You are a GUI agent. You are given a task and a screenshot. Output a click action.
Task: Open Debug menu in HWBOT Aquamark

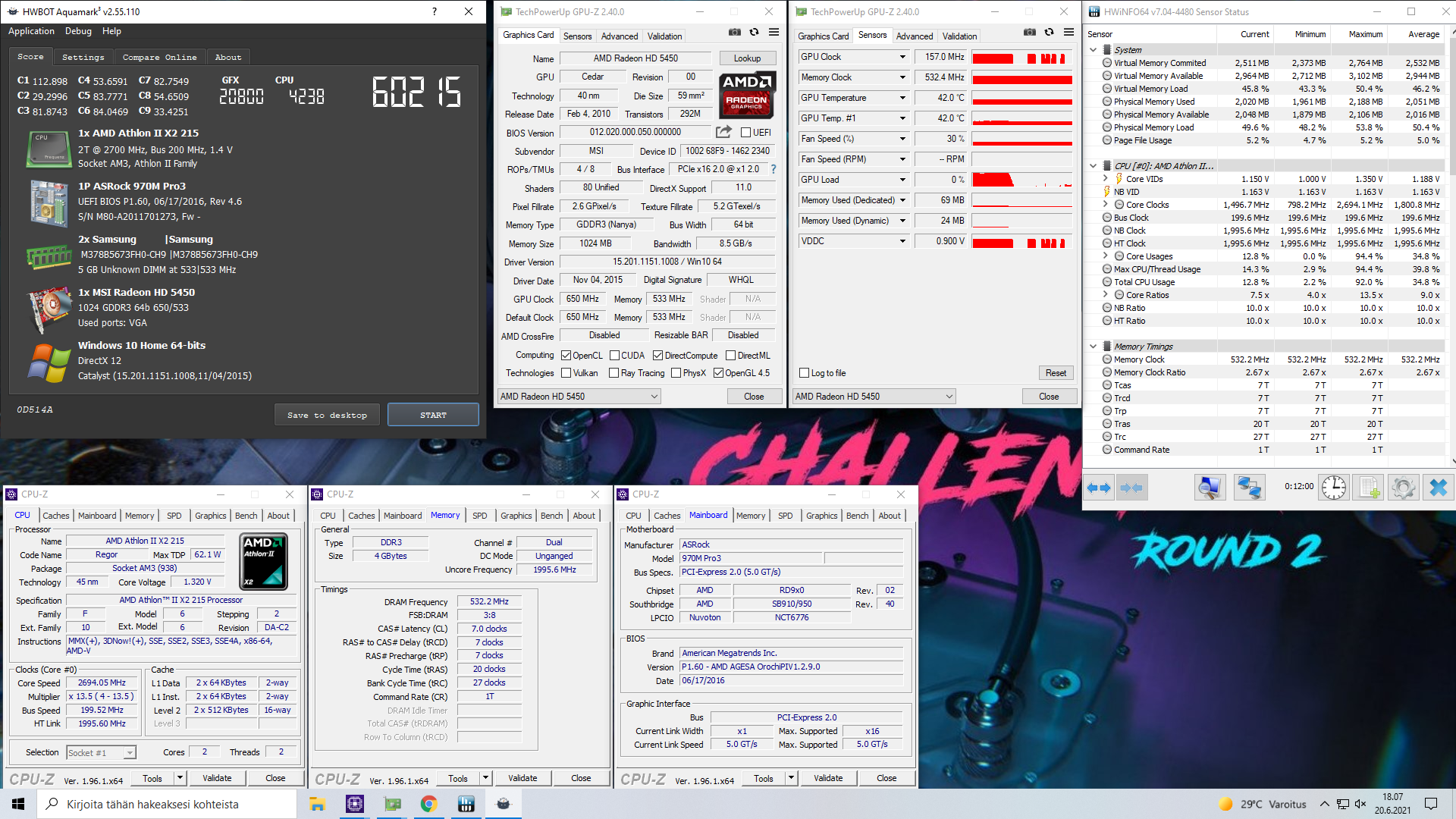[78, 31]
